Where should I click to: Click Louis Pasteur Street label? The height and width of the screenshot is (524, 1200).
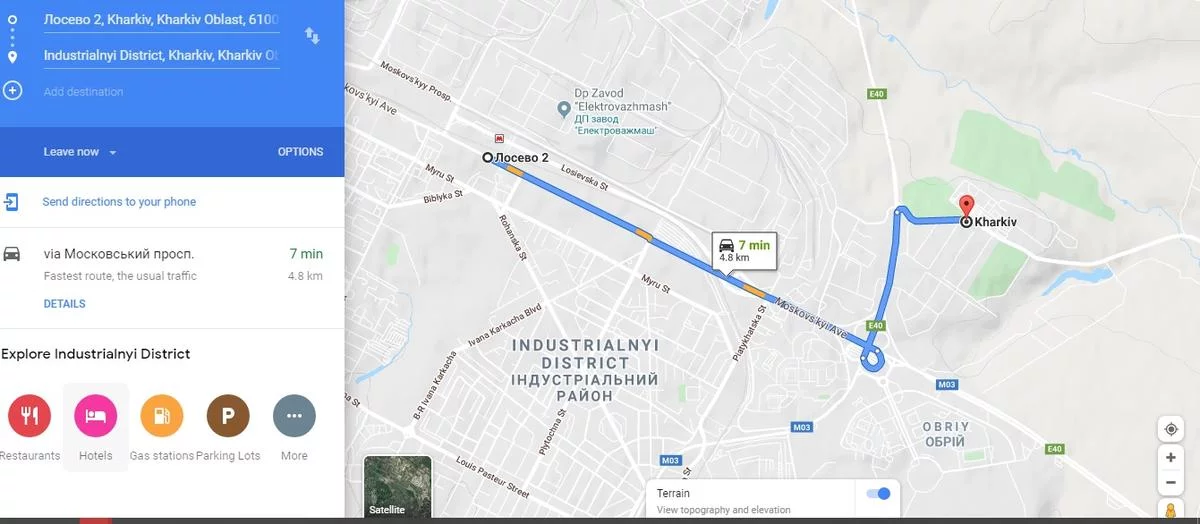(x=491, y=478)
